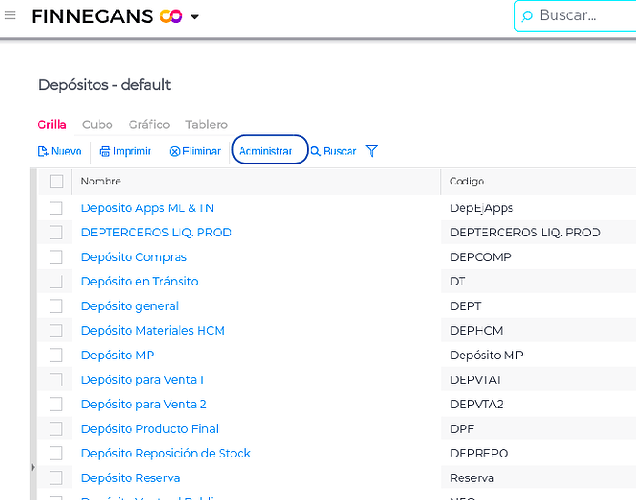
Task: Expand the Finnegans dropdown arrow
Action: (195, 17)
